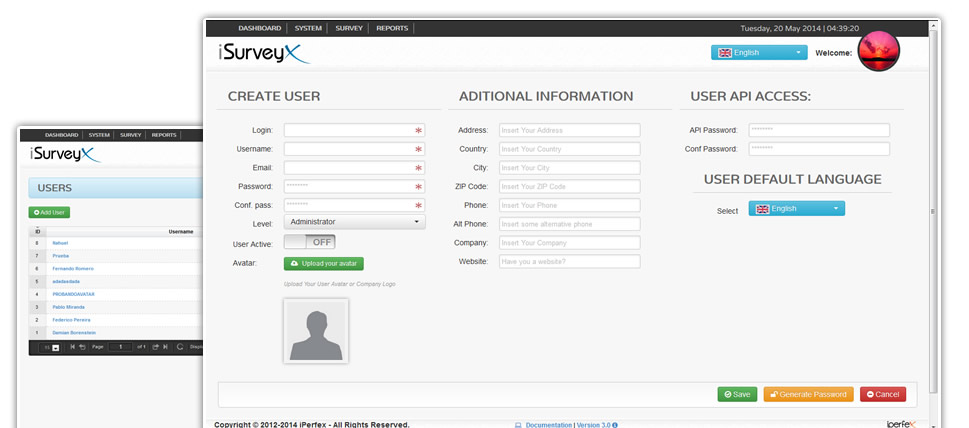Viewport: 969px width, 428px height.
Task: Open user adadasdada in Users table
Action: [x=66, y=282]
